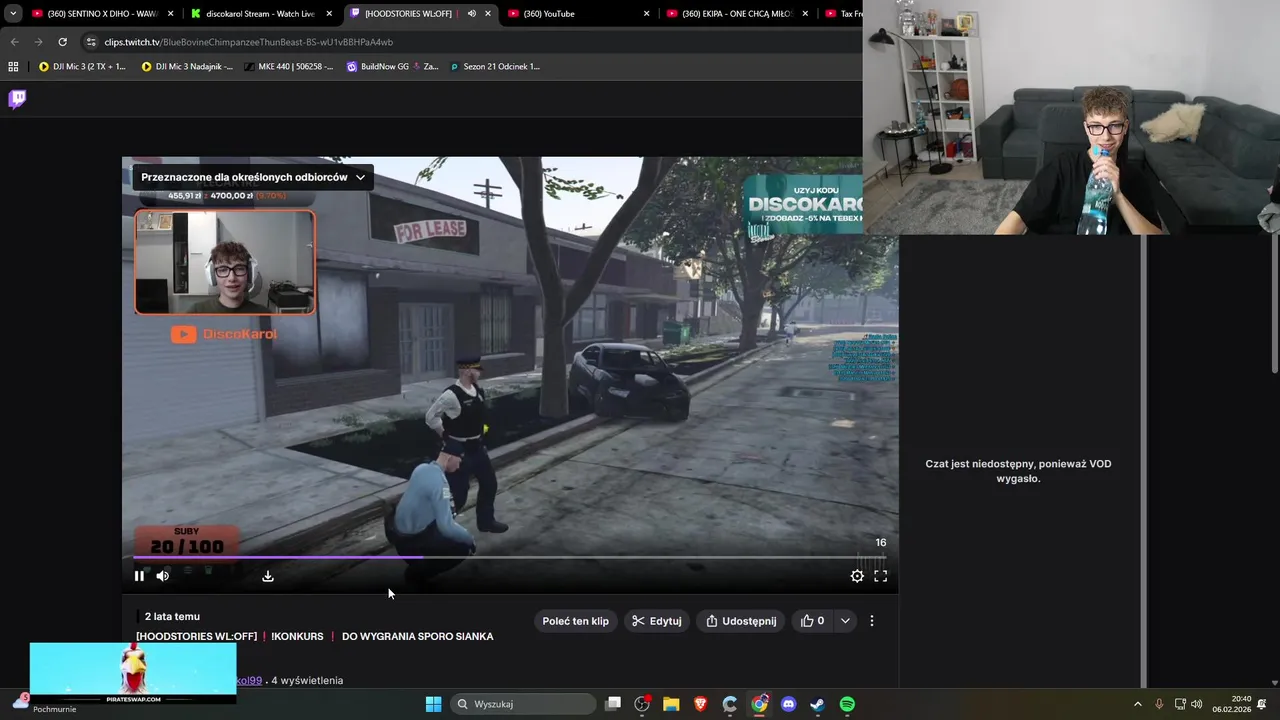This screenshot has height=720, width=1280.
Task: Go back with the browser back arrow
Action: click(14, 42)
